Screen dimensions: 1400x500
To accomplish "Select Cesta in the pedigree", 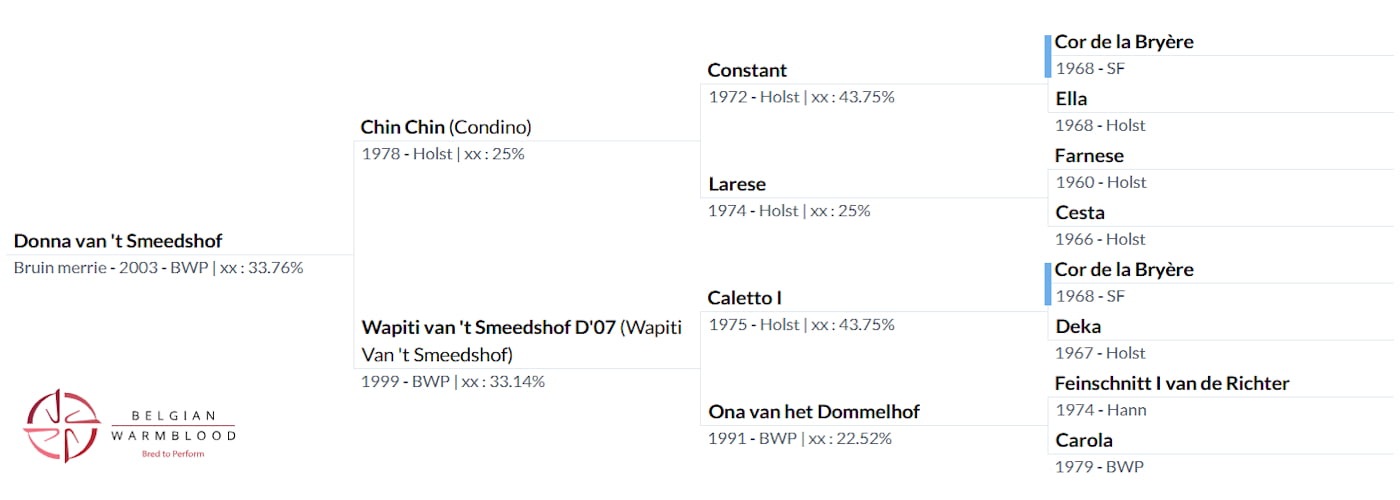I will click(x=1079, y=213).
